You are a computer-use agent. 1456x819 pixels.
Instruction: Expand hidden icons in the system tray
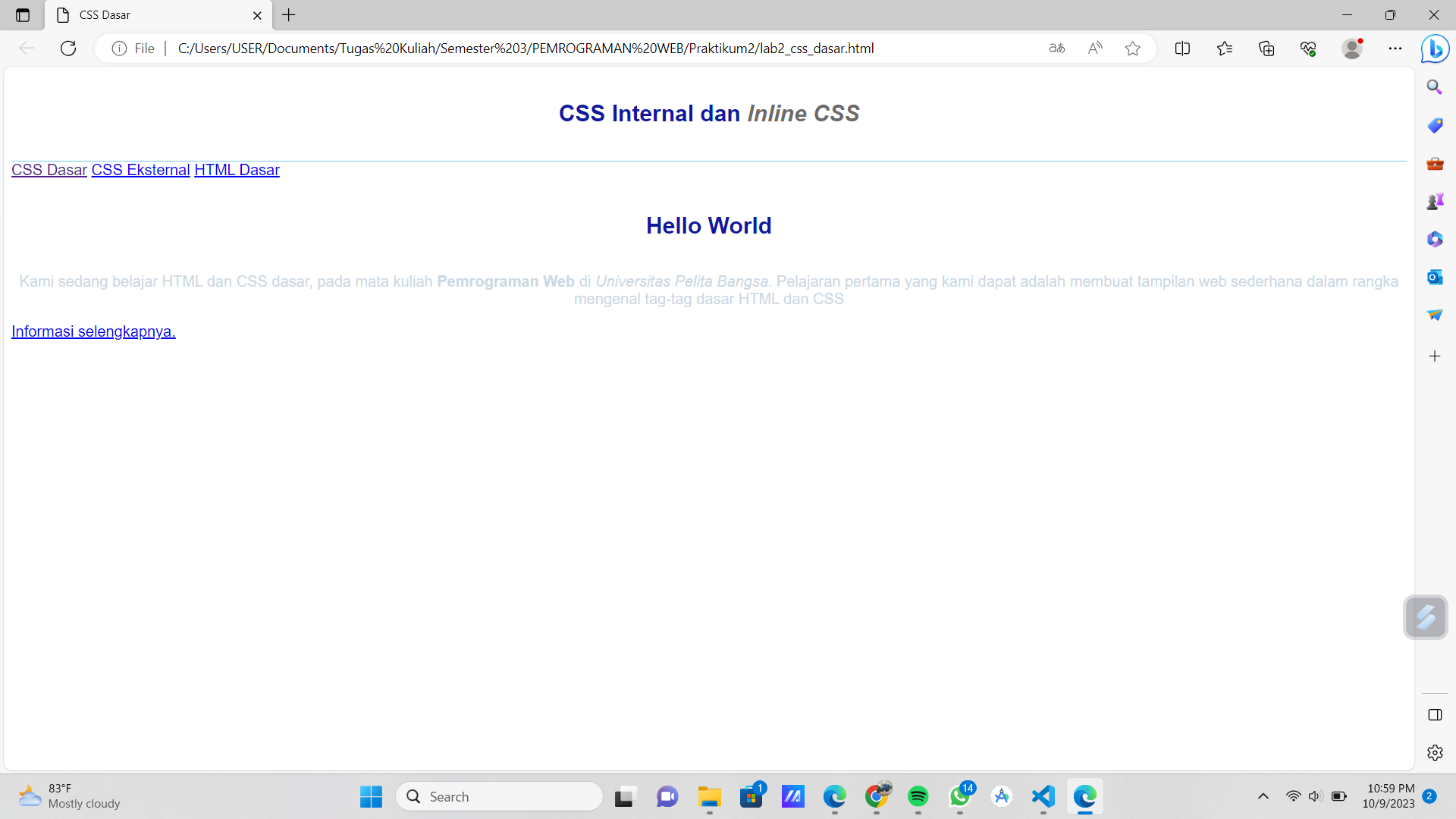(x=1264, y=796)
